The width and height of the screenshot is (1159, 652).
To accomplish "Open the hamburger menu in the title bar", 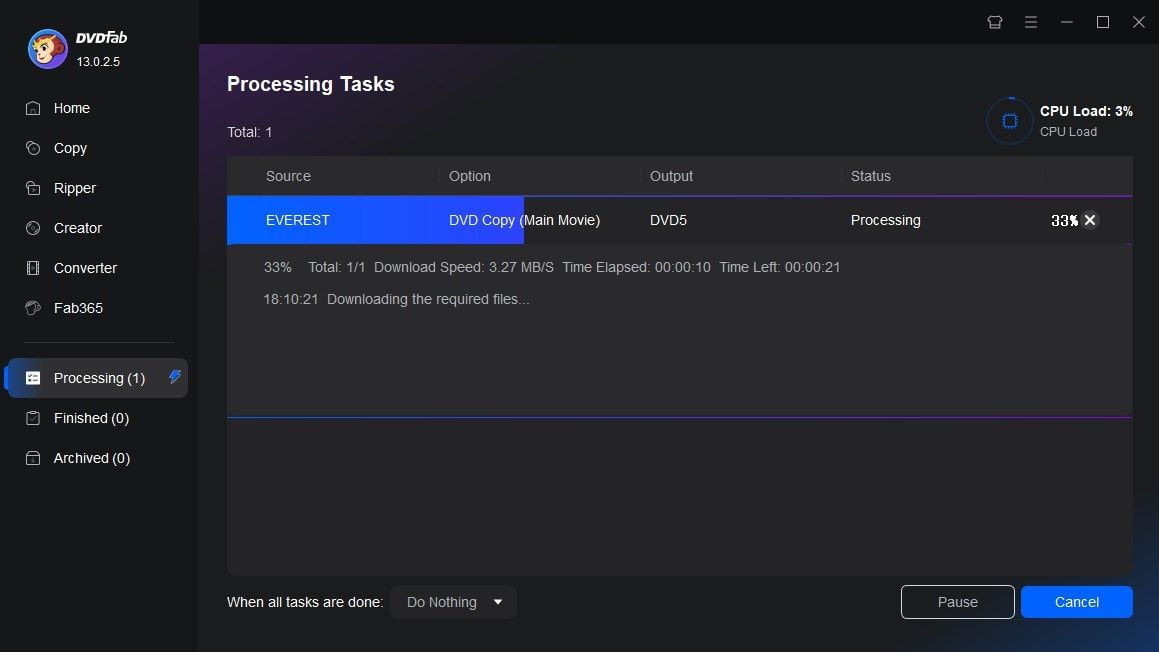I will tap(1030, 22).
